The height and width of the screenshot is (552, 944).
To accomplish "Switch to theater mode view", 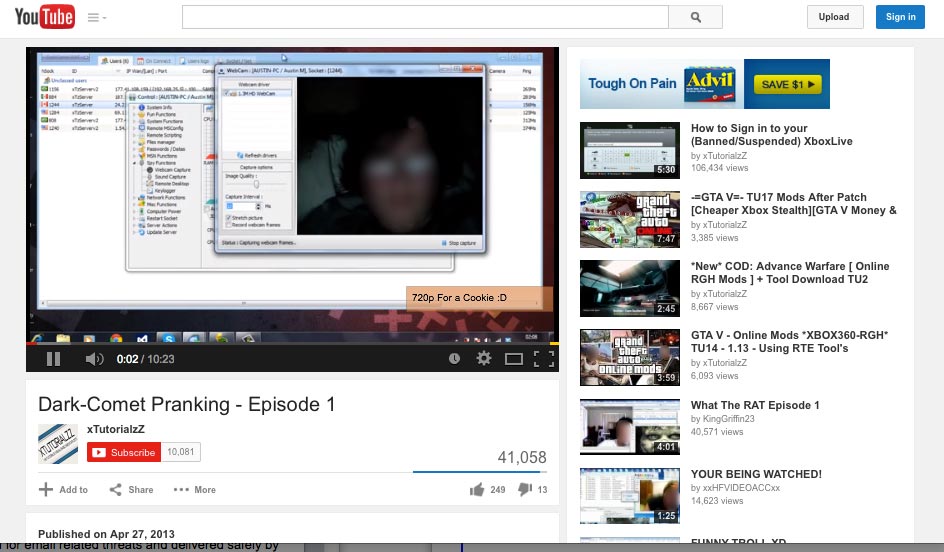I will pos(514,359).
